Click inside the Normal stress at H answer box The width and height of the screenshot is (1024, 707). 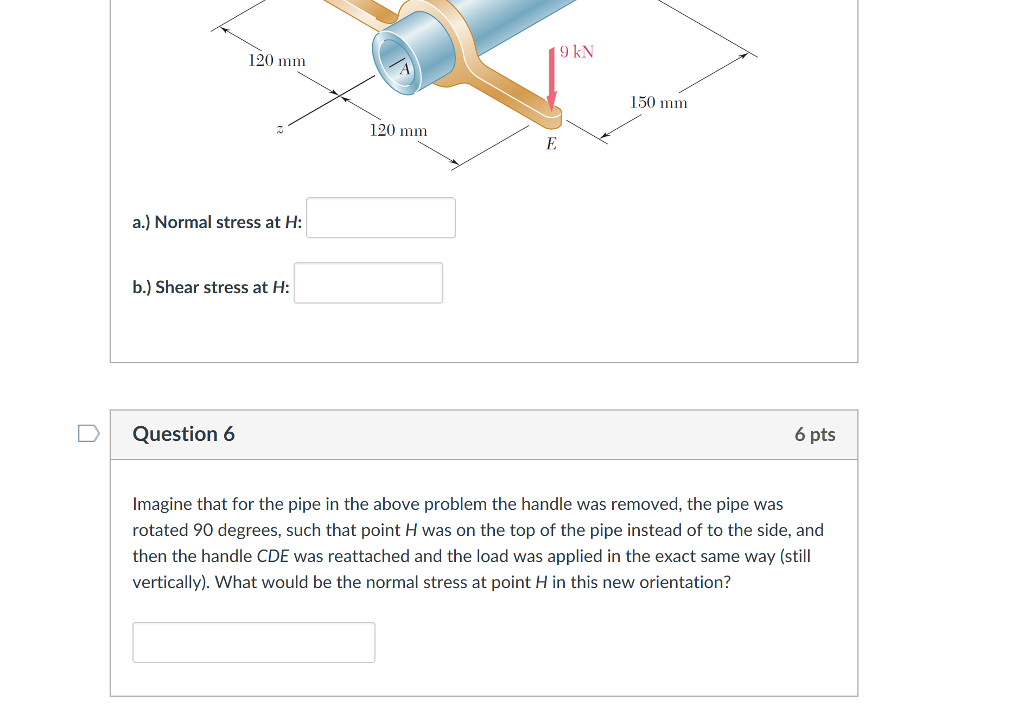click(380, 217)
